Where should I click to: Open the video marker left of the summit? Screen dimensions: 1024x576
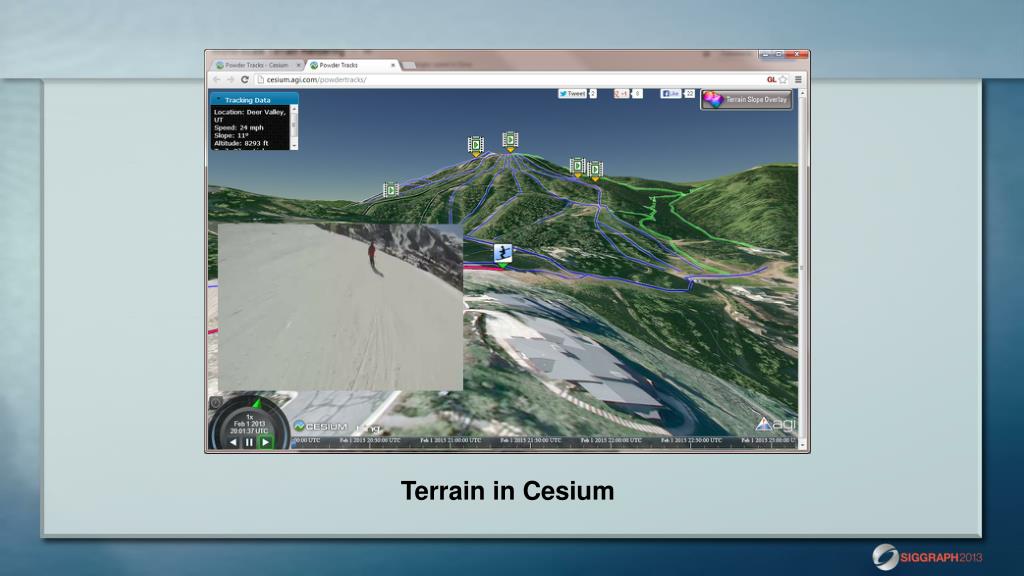point(475,146)
